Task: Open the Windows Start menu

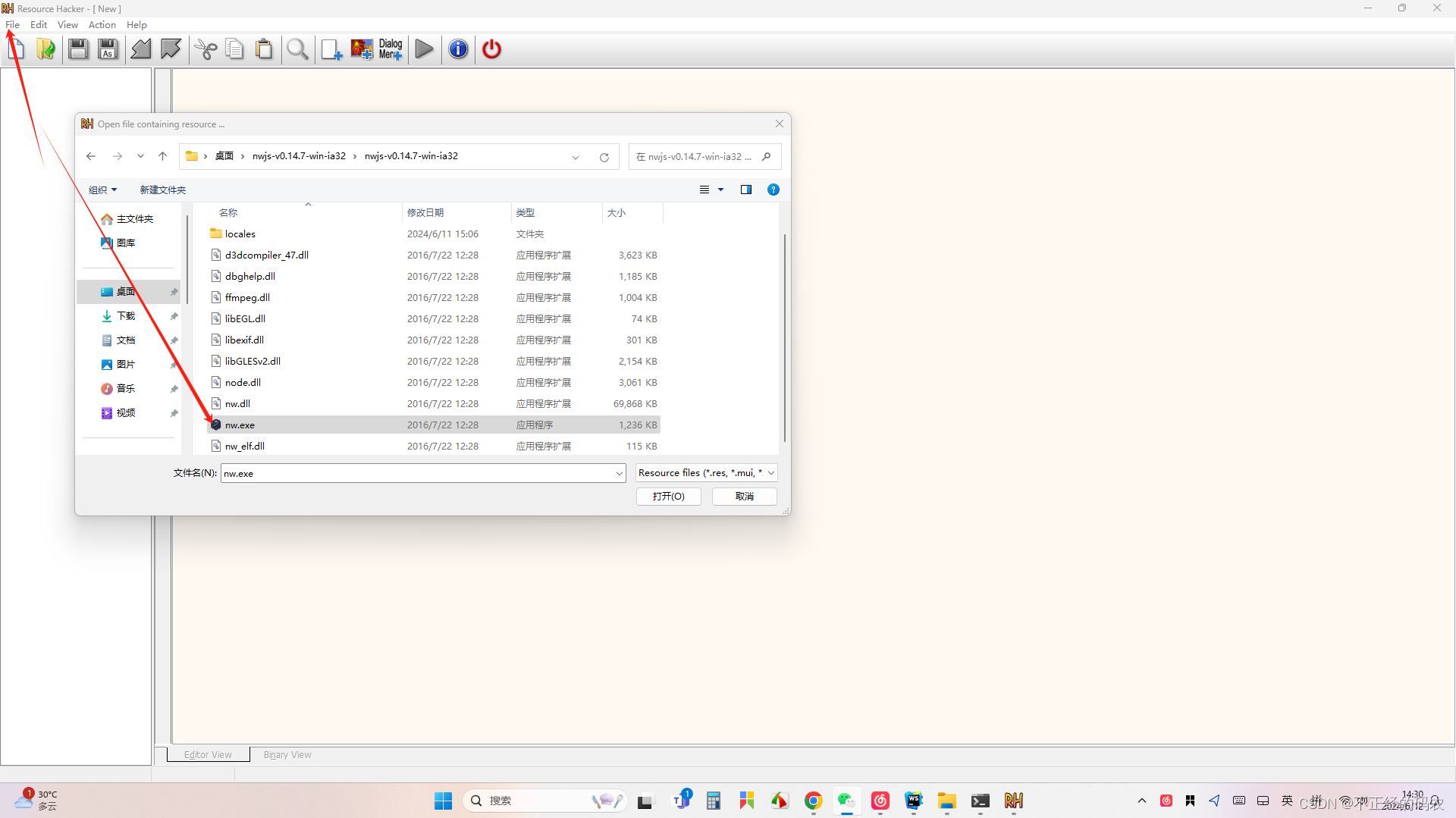Action: [x=443, y=801]
